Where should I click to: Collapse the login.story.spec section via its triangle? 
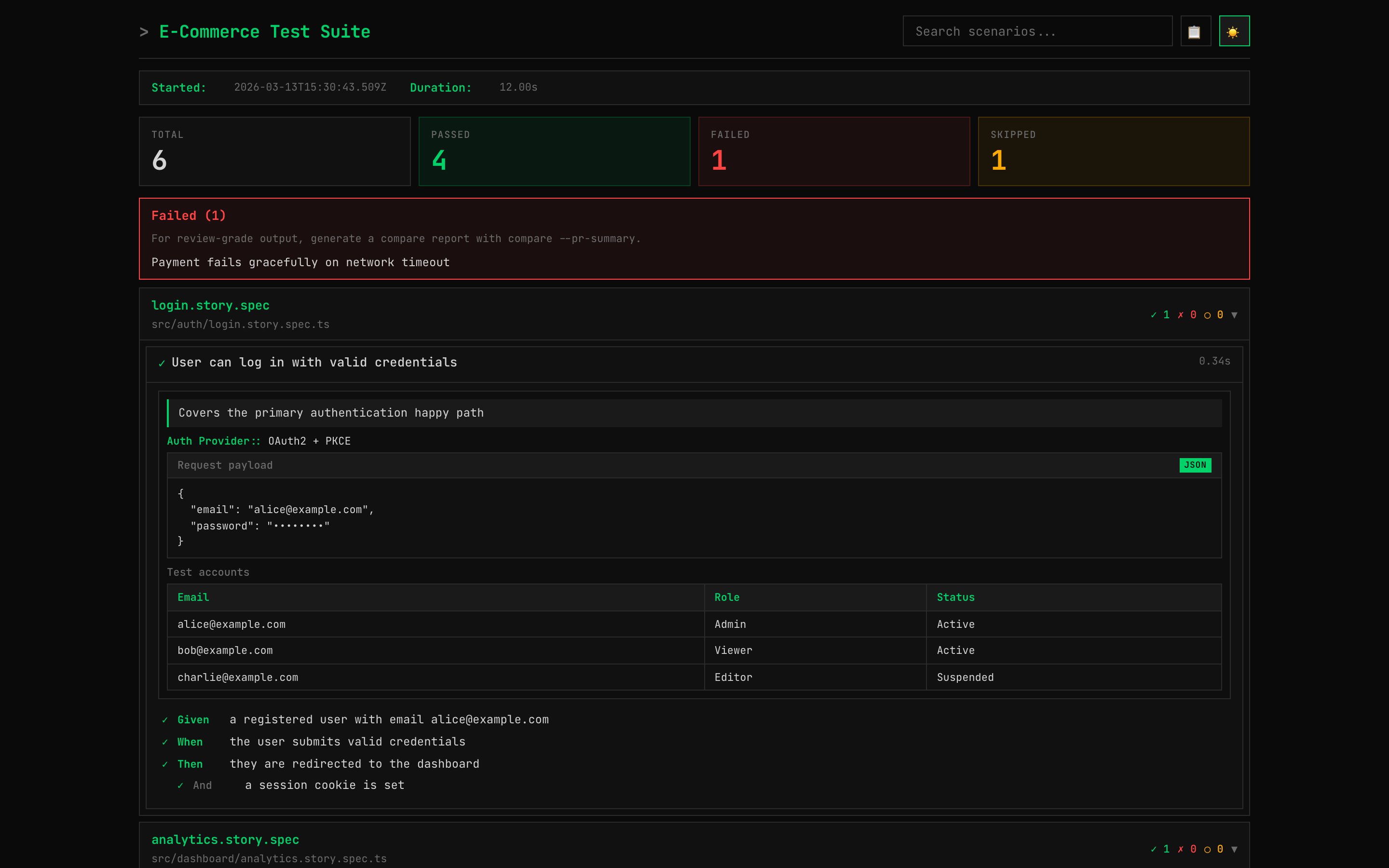1235,314
